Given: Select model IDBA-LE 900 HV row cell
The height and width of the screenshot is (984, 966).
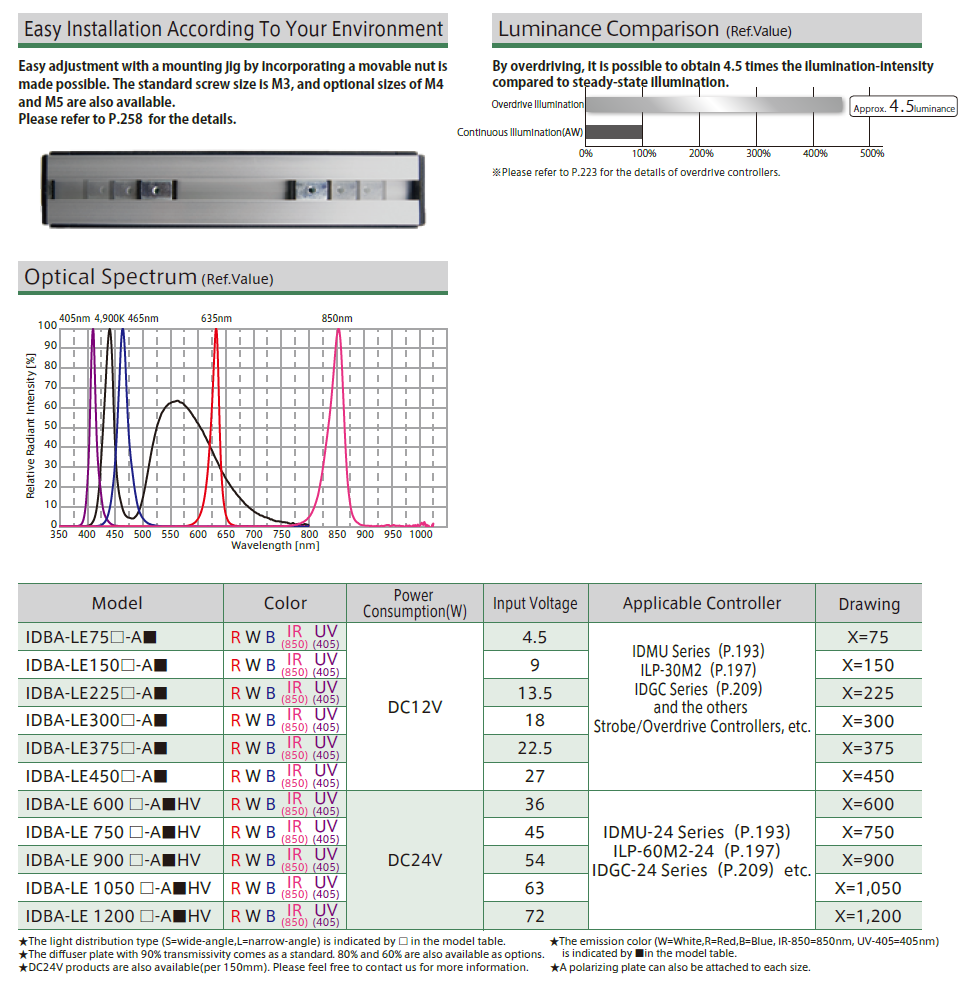Looking at the screenshot, I should tap(121, 860).
